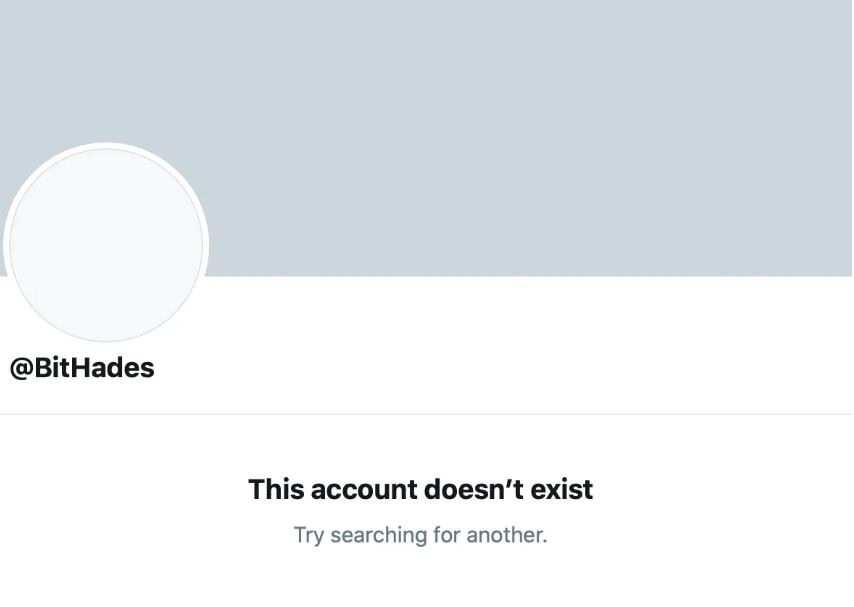Click the "Try searching for another." text
Screen dimensions: 854x607
[x=420, y=535]
